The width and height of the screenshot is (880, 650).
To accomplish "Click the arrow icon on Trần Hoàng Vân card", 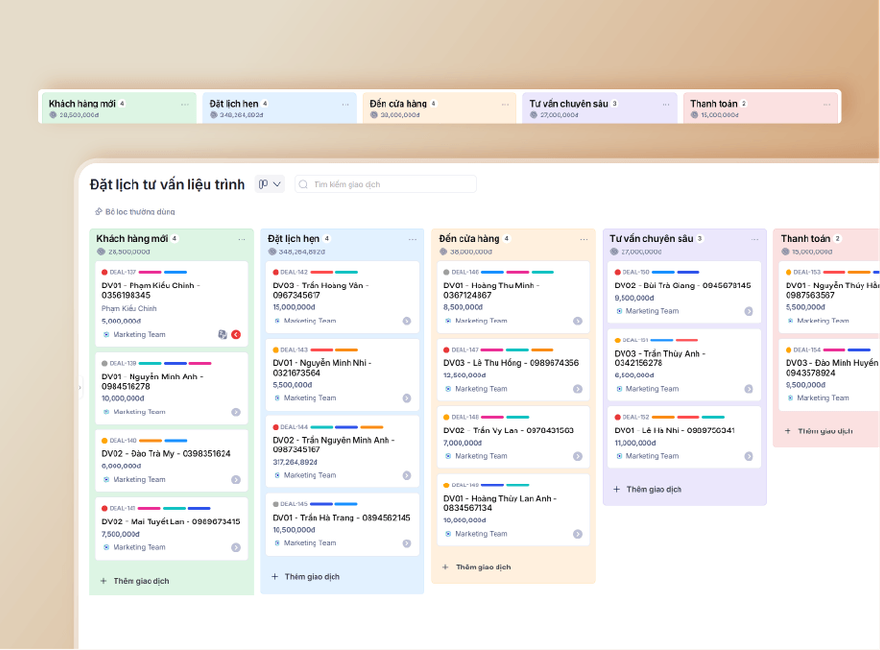I will click(407, 321).
